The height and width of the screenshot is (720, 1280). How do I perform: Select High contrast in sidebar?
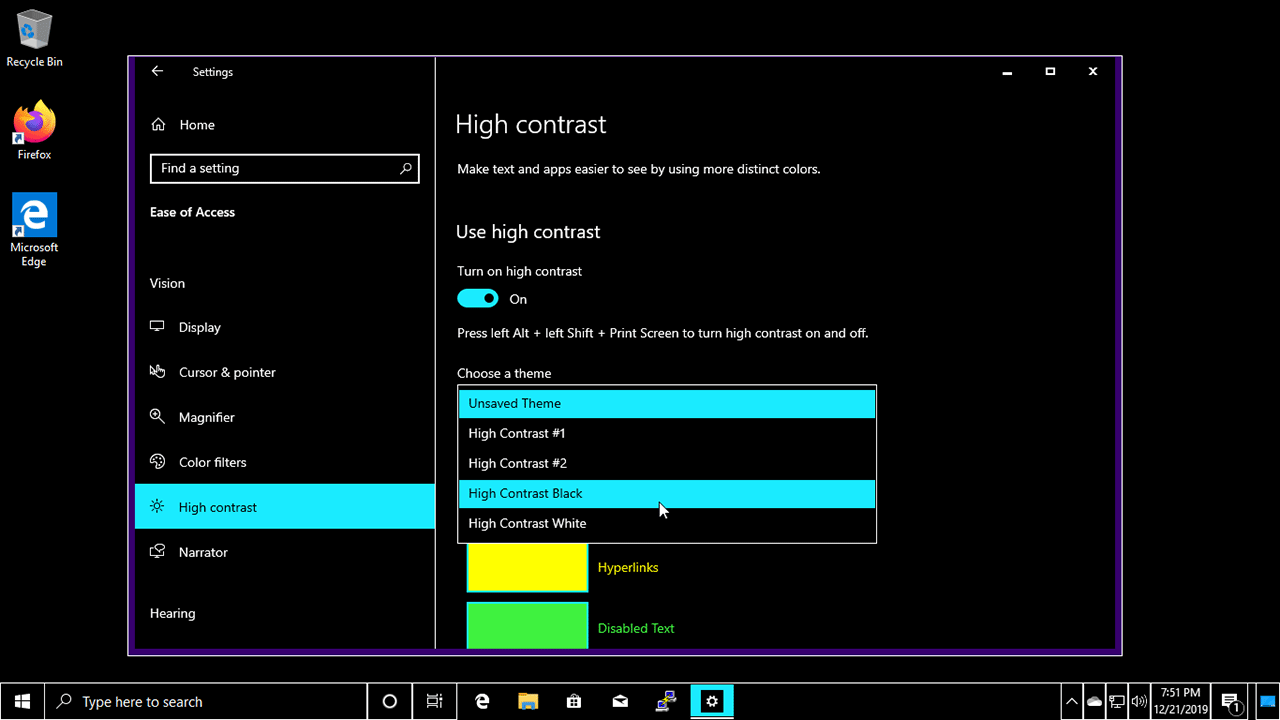[x=285, y=507]
